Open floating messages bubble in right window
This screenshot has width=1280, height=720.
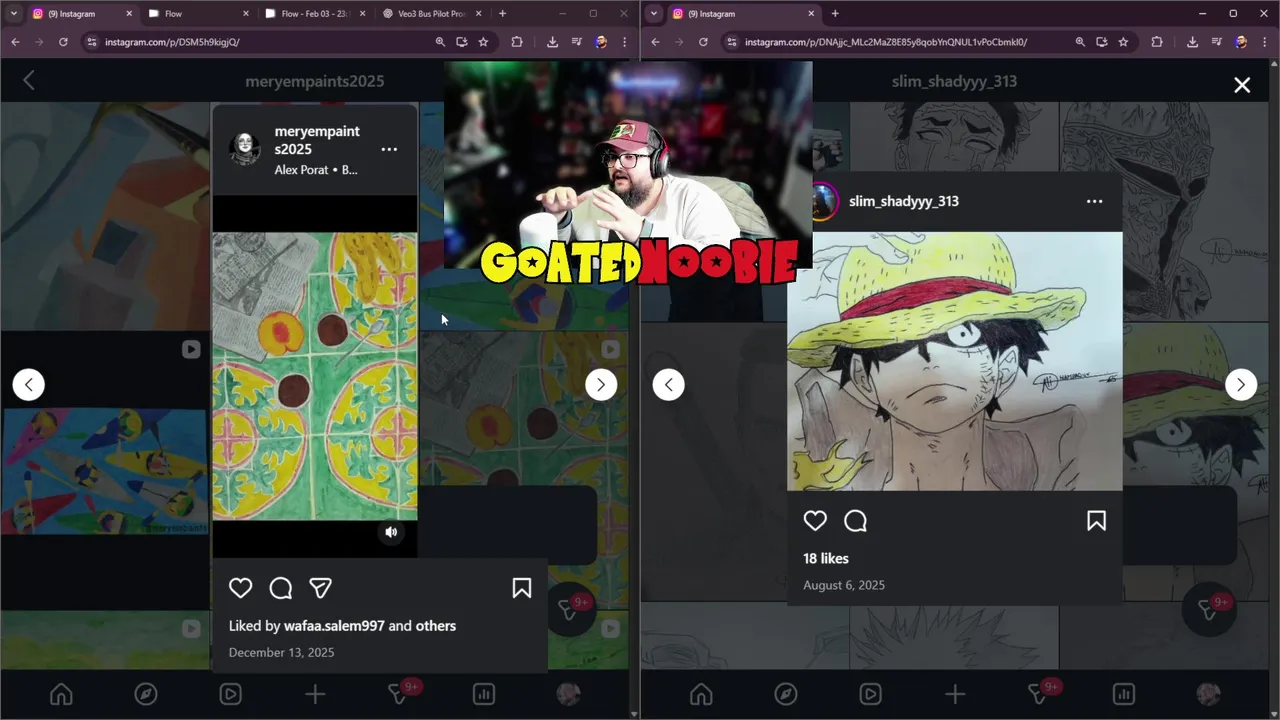click(1209, 608)
